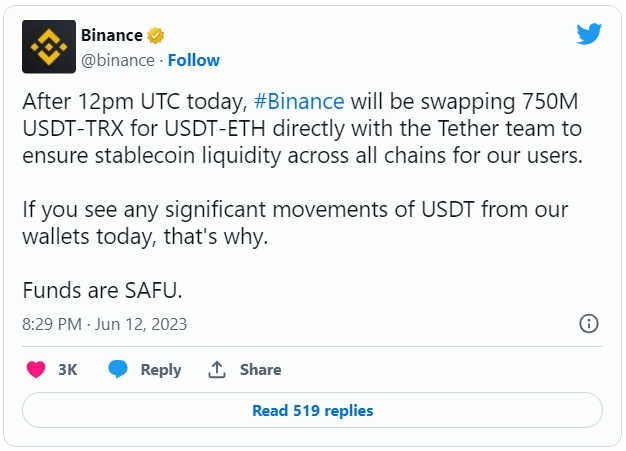Image resolution: width=626 pixels, height=451 pixels.
Task: Follow the Binance account
Action: tap(194, 61)
